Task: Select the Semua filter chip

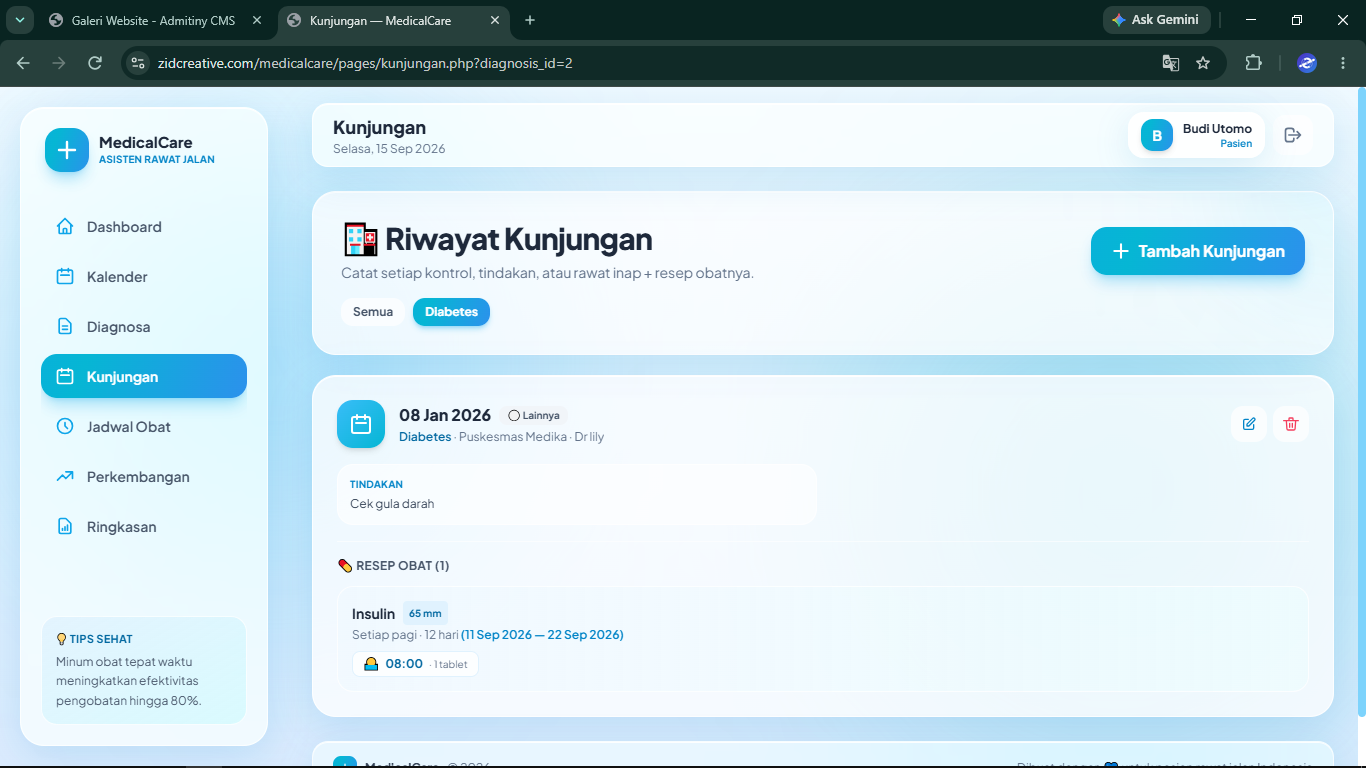Action: click(x=373, y=312)
